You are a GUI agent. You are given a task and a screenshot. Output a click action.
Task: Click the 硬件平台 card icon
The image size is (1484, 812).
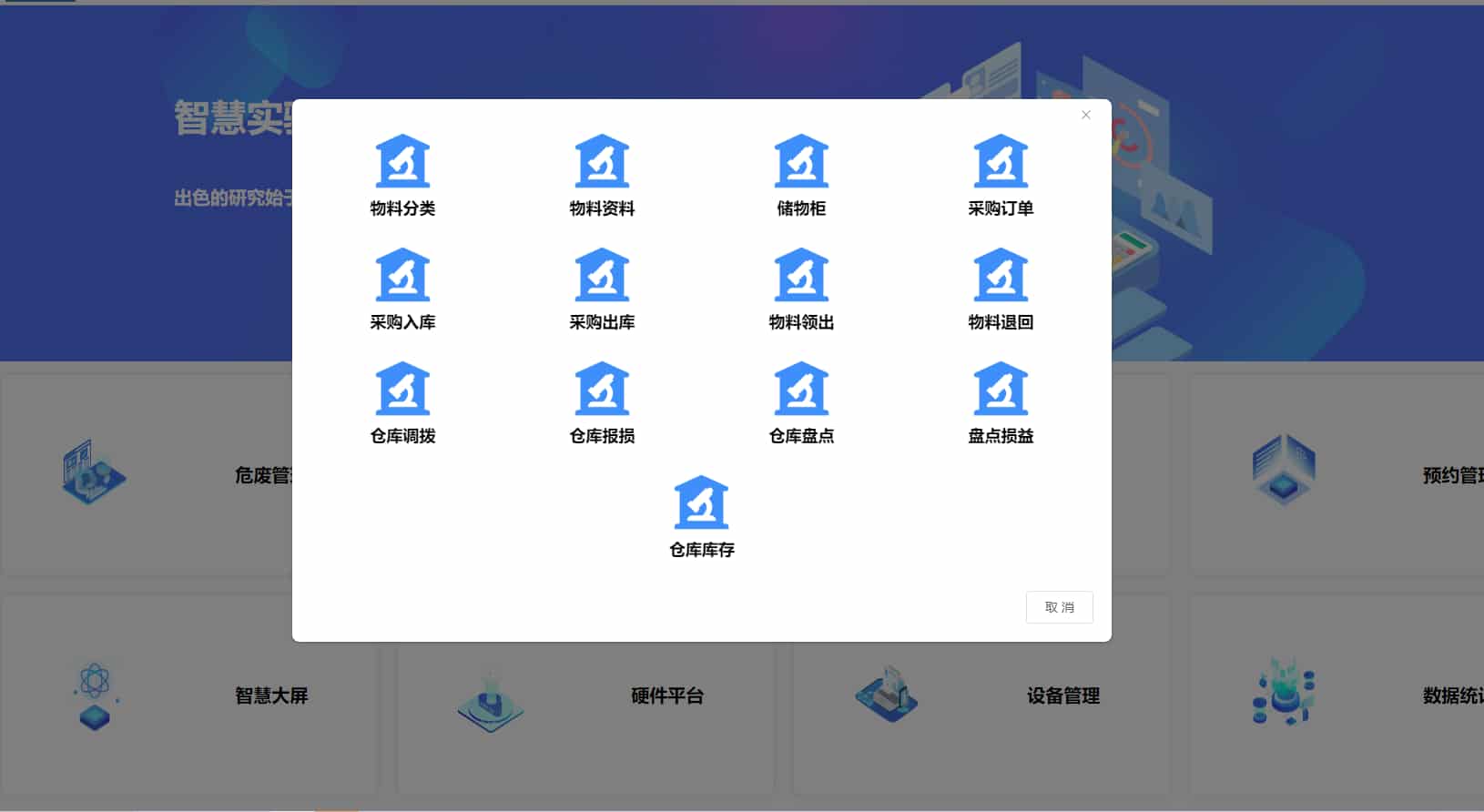[491, 701]
